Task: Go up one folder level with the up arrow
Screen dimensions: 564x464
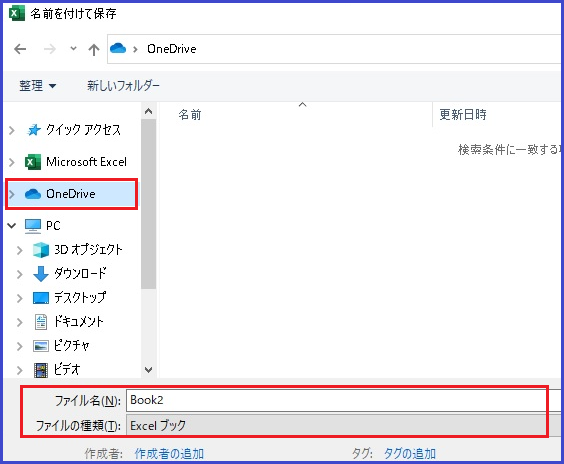Action: click(94, 49)
